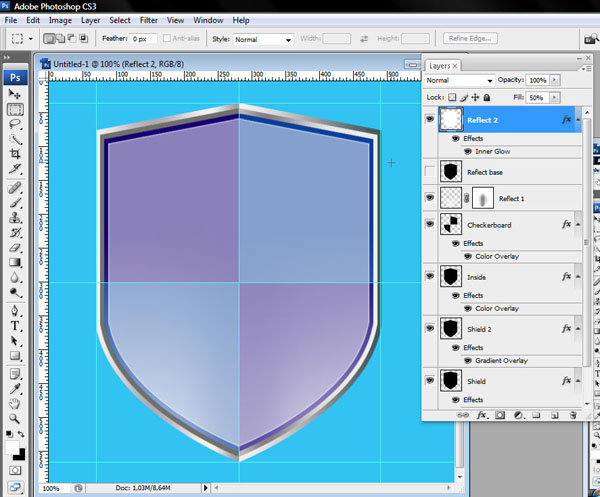This screenshot has width=600, height=497.
Task: Open layer style fx menu in Layers panel
Action: point(481,415)
